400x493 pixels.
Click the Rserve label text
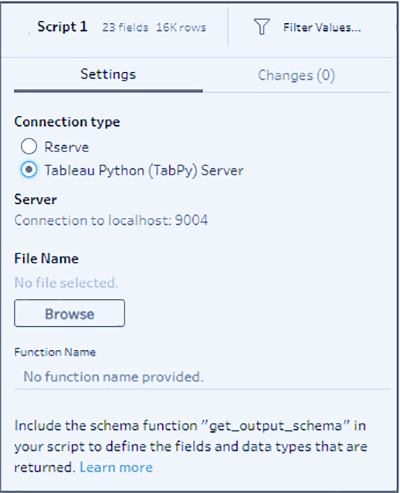(x=67, y=147)
